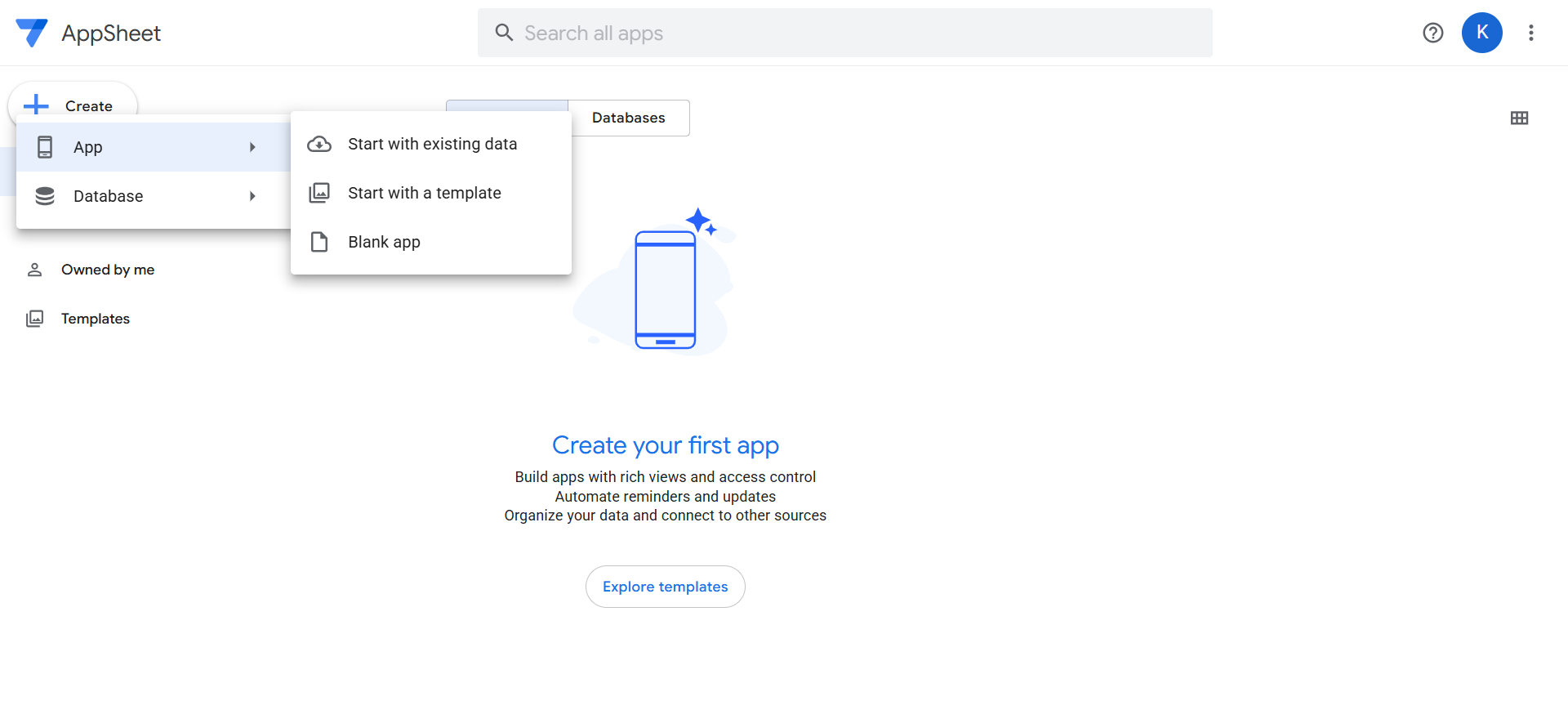Click the phone illustration graphic
The height and width of the screenshot is (710, 1568).
(666, 290)
